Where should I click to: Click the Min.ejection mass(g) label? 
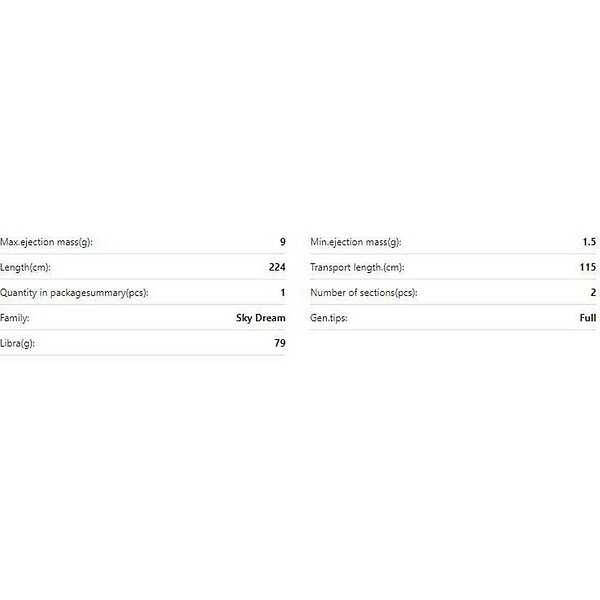(355, 242)
